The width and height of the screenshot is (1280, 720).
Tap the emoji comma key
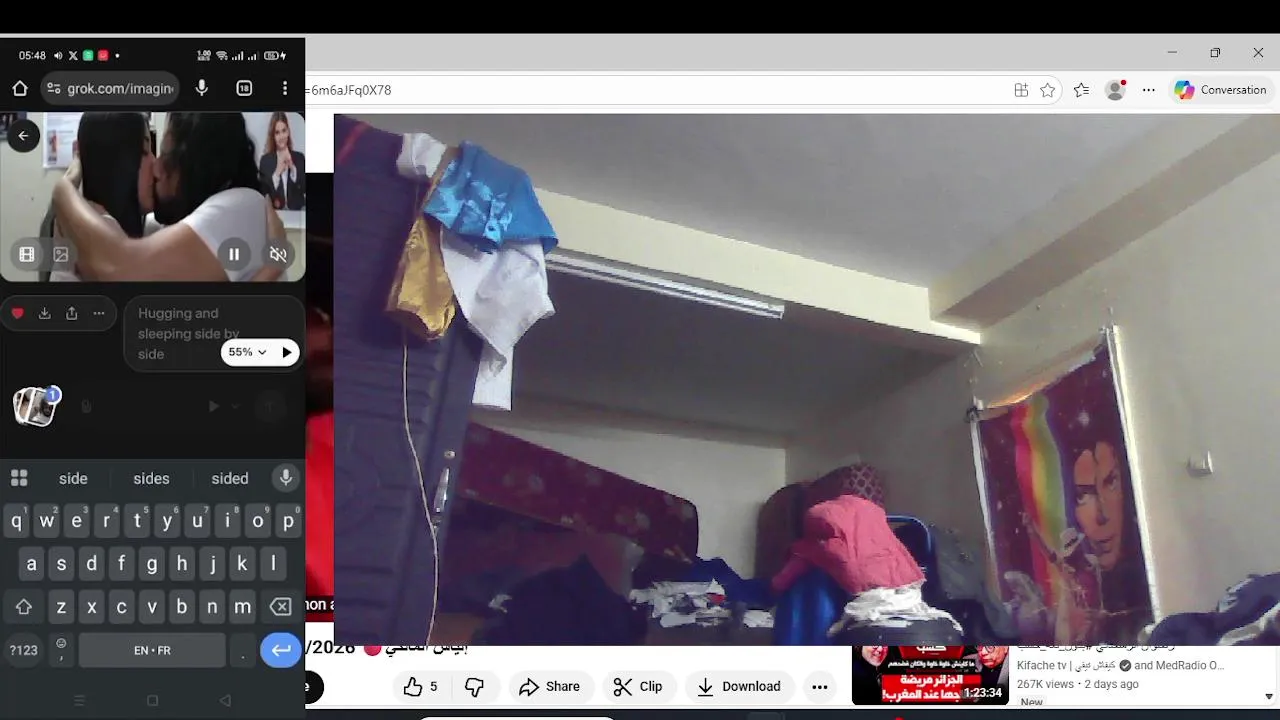coord(61,650)
